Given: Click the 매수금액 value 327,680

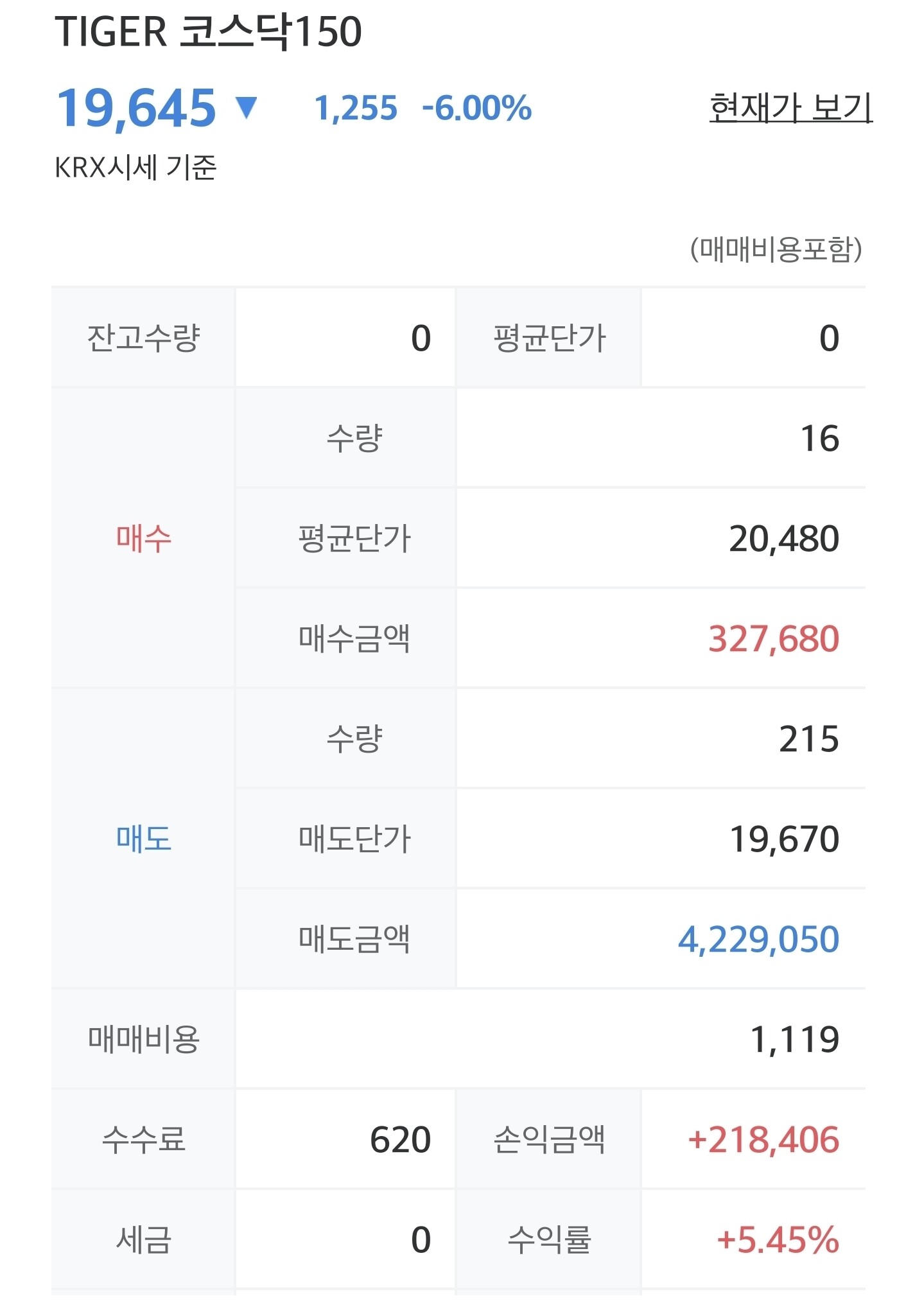Looking at the screenshot, I should coord(774,638).
